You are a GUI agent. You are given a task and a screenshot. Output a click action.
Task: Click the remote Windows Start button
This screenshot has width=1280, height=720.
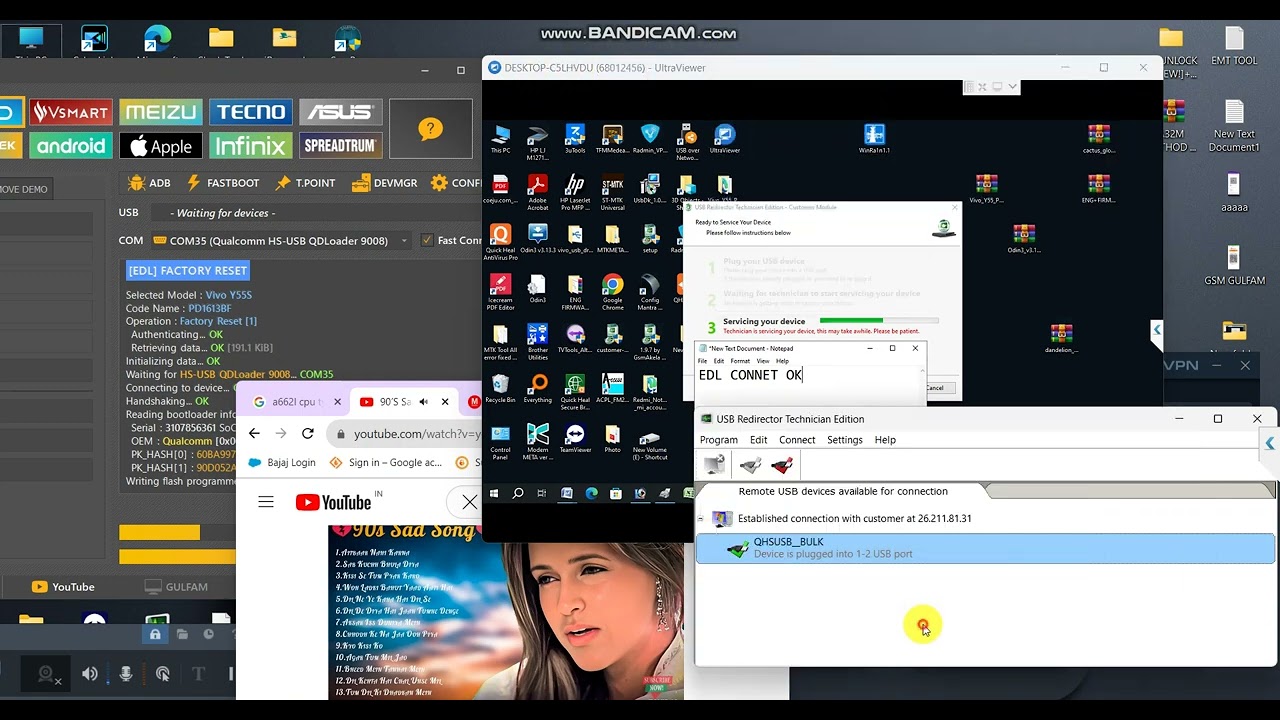point(494,493)
